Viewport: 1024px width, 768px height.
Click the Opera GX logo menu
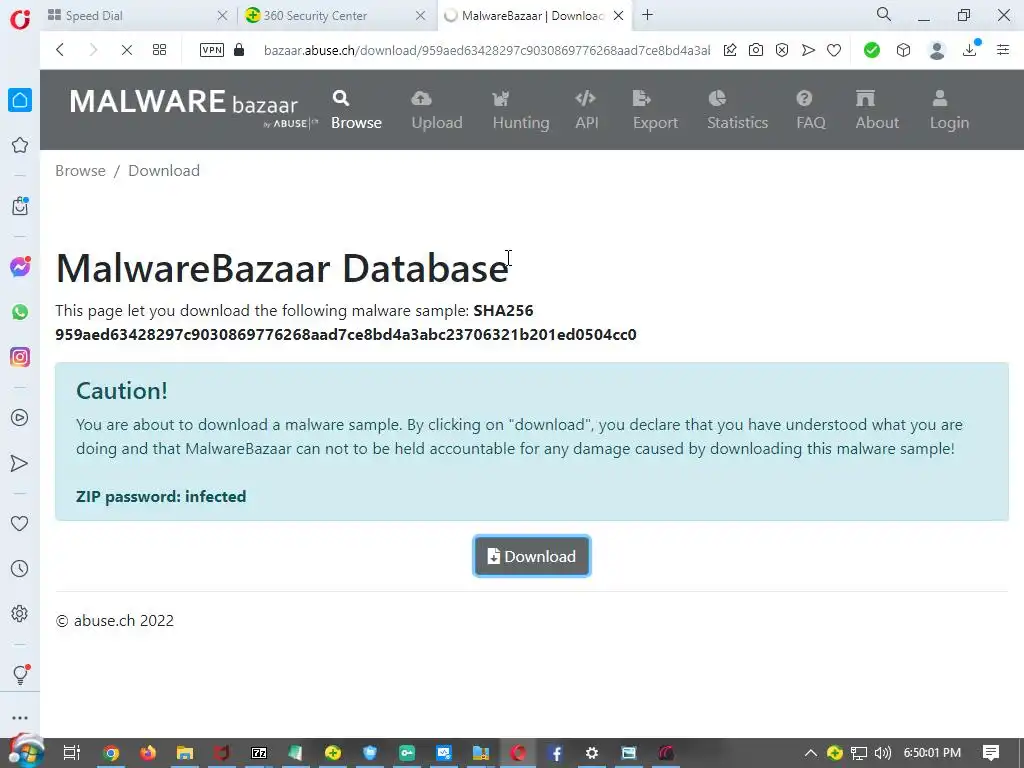tap(20, 18)
